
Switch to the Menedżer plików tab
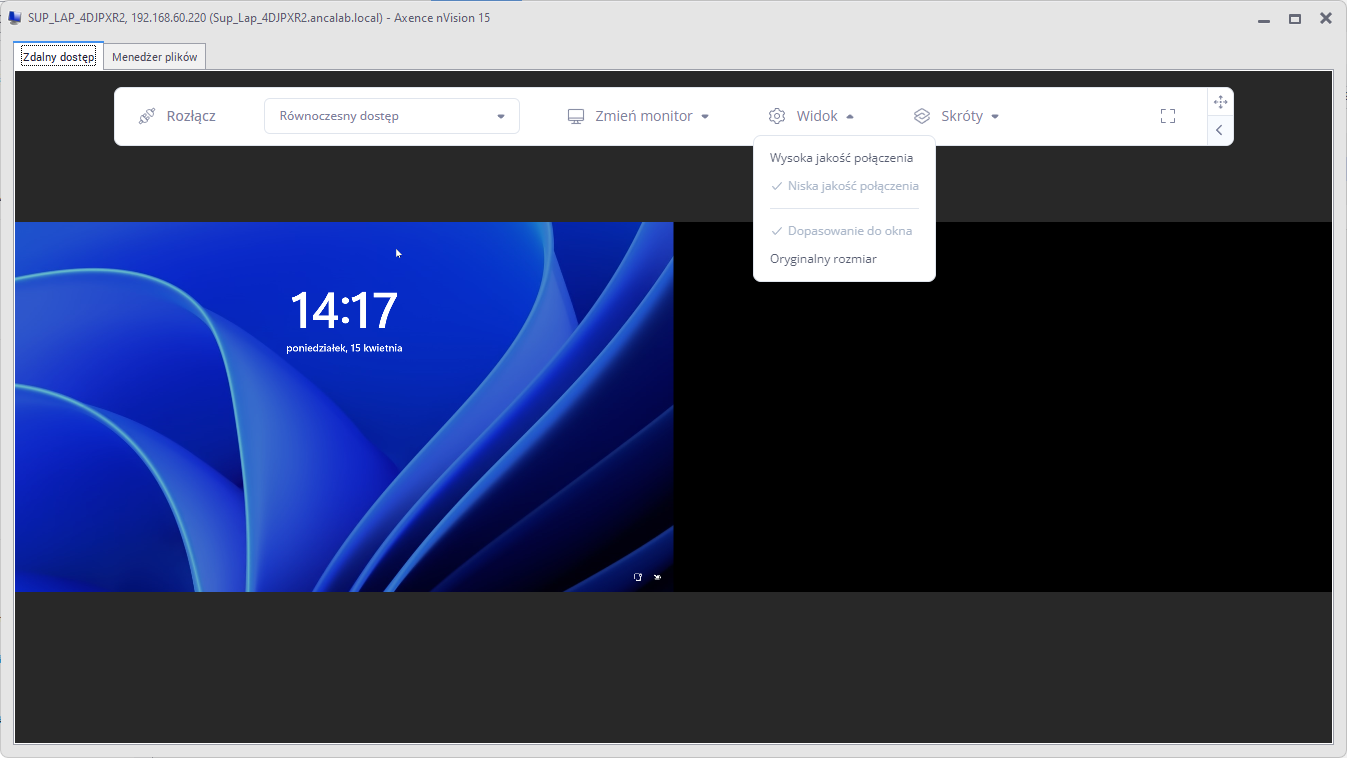click(155, 57)
